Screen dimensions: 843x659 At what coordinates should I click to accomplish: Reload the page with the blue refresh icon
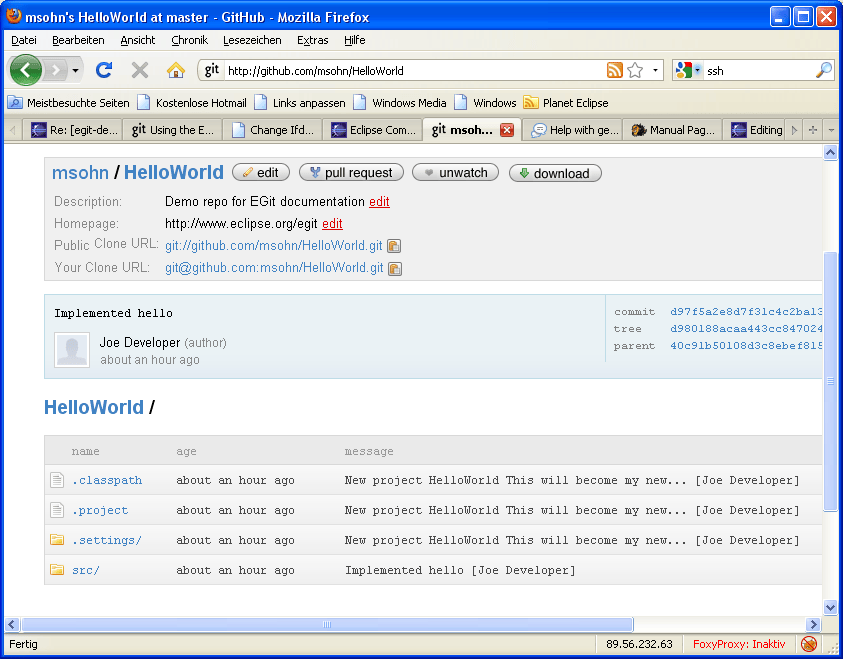104,70
